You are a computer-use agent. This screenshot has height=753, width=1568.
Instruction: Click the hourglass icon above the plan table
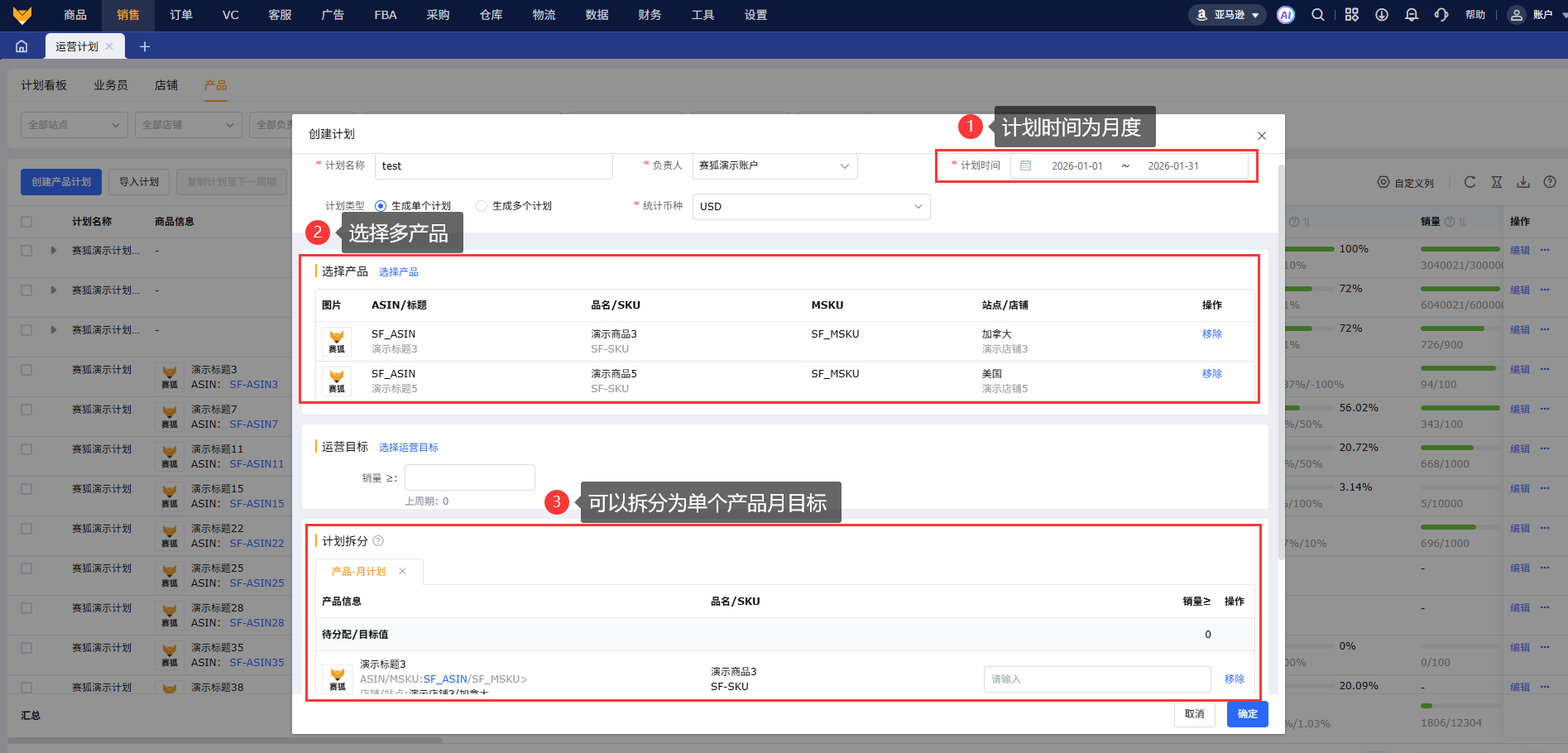coord(1497,182)
